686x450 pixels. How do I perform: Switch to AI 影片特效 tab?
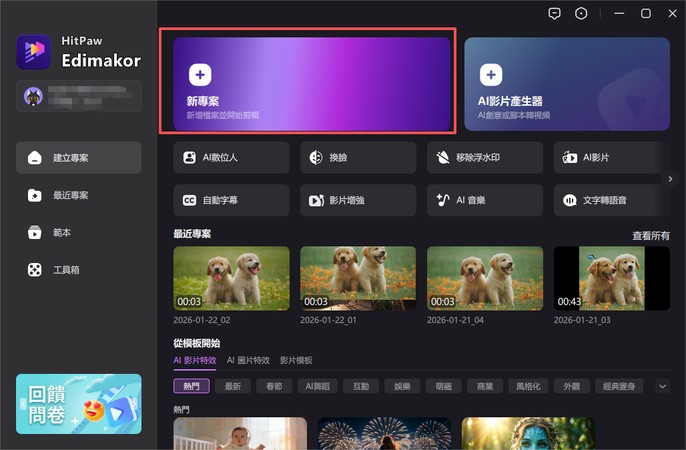coord(195,360)
